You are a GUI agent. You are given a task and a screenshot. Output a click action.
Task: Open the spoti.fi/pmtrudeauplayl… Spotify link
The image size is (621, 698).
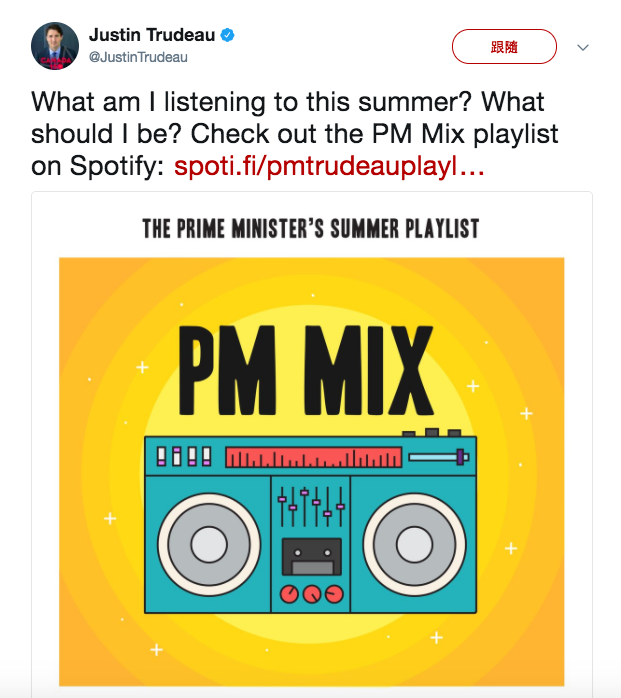pos(329,166)
